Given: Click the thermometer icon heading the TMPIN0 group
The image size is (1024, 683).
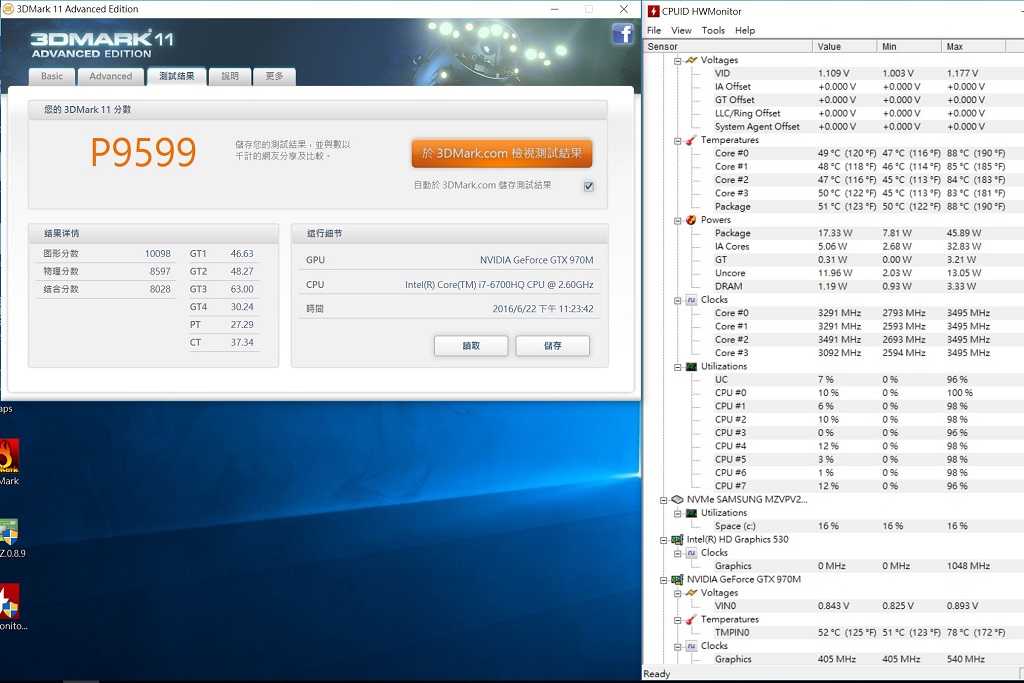Looking at the screenshot, I should coord(691,620).
